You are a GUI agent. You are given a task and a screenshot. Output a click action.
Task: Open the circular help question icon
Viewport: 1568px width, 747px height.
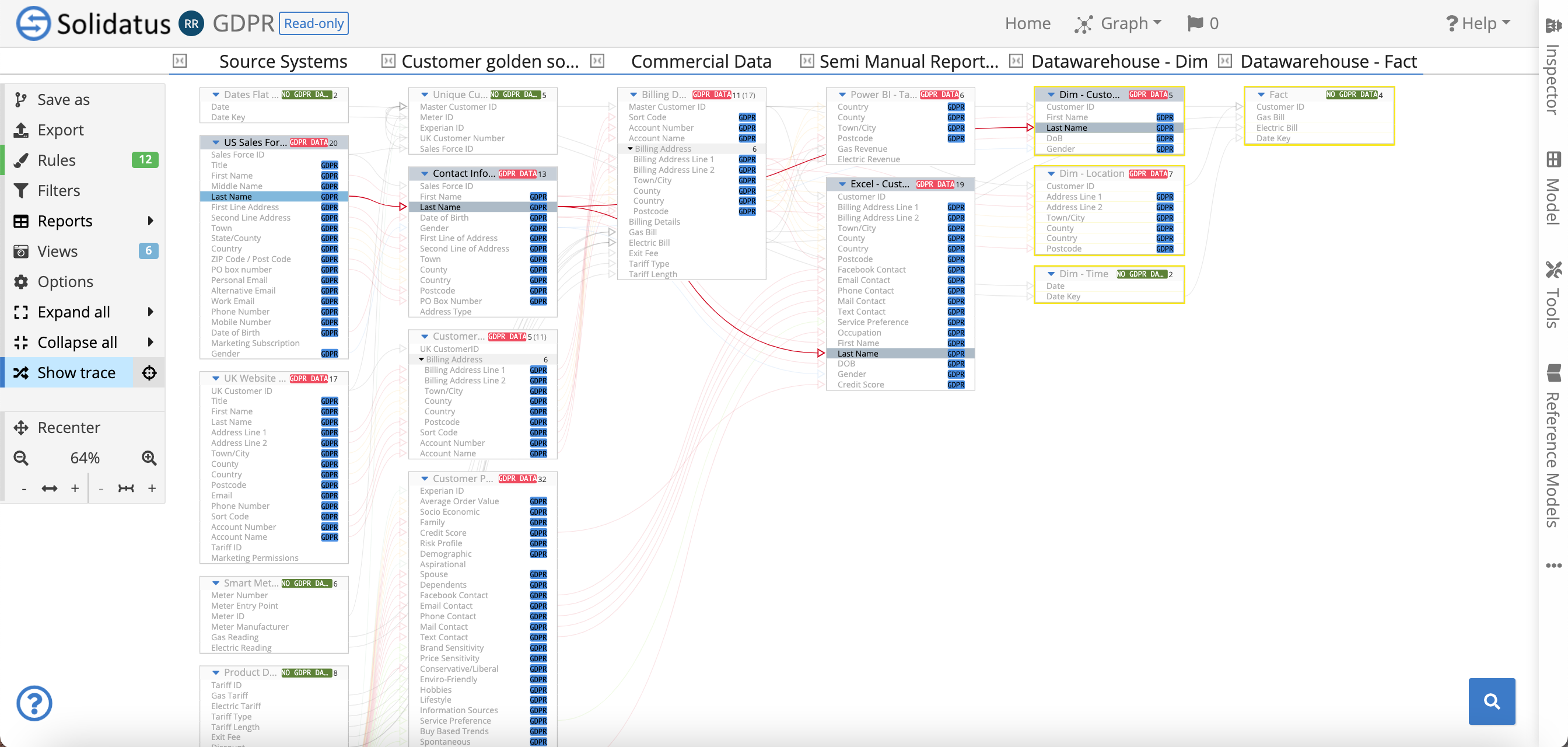34,703
